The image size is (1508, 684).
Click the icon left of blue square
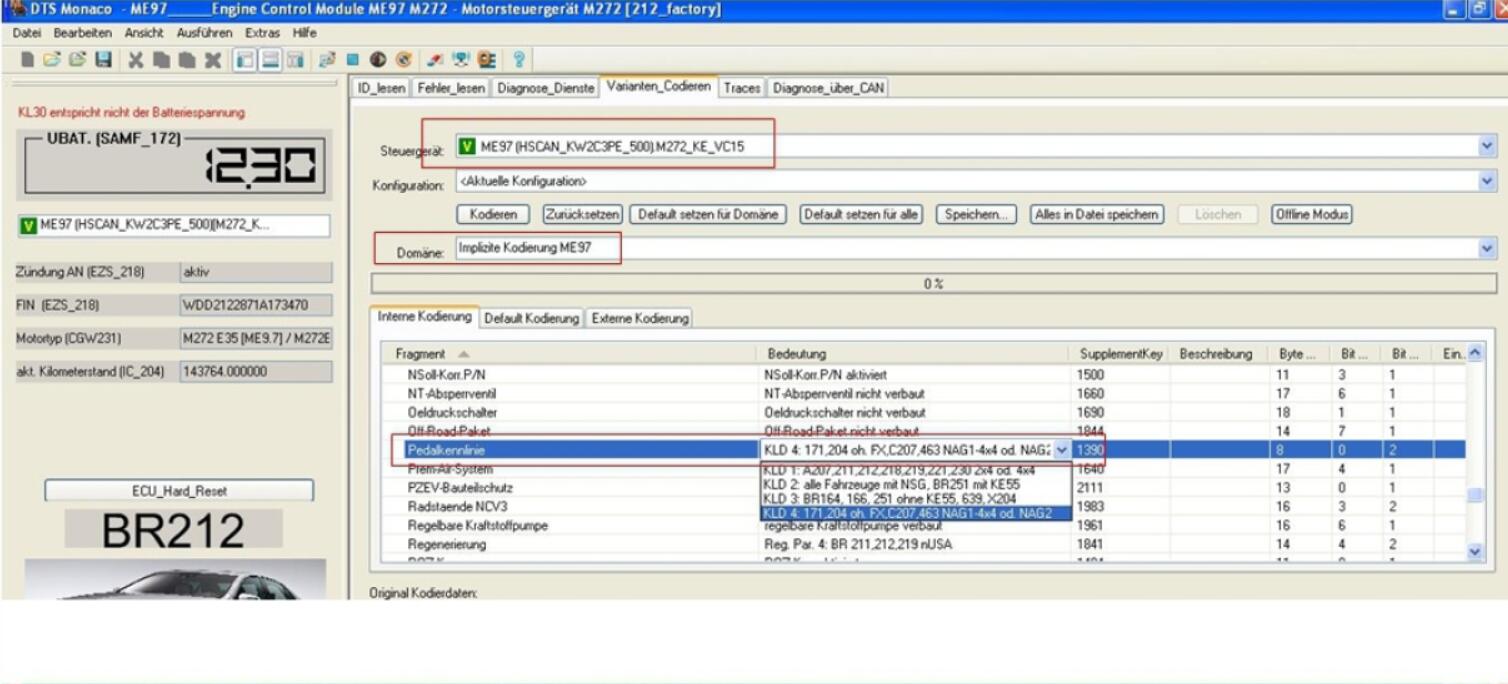[328, 60]
